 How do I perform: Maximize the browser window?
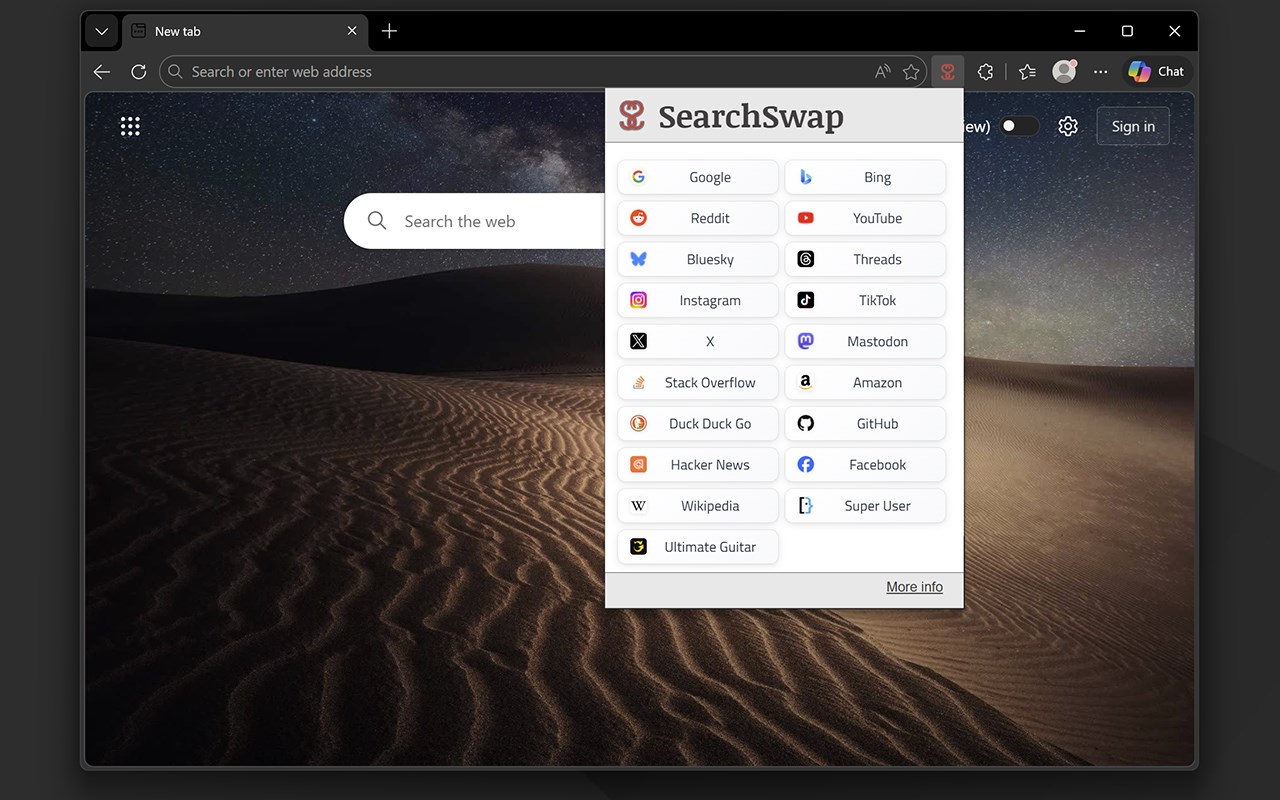click(x=1127, y=31)
